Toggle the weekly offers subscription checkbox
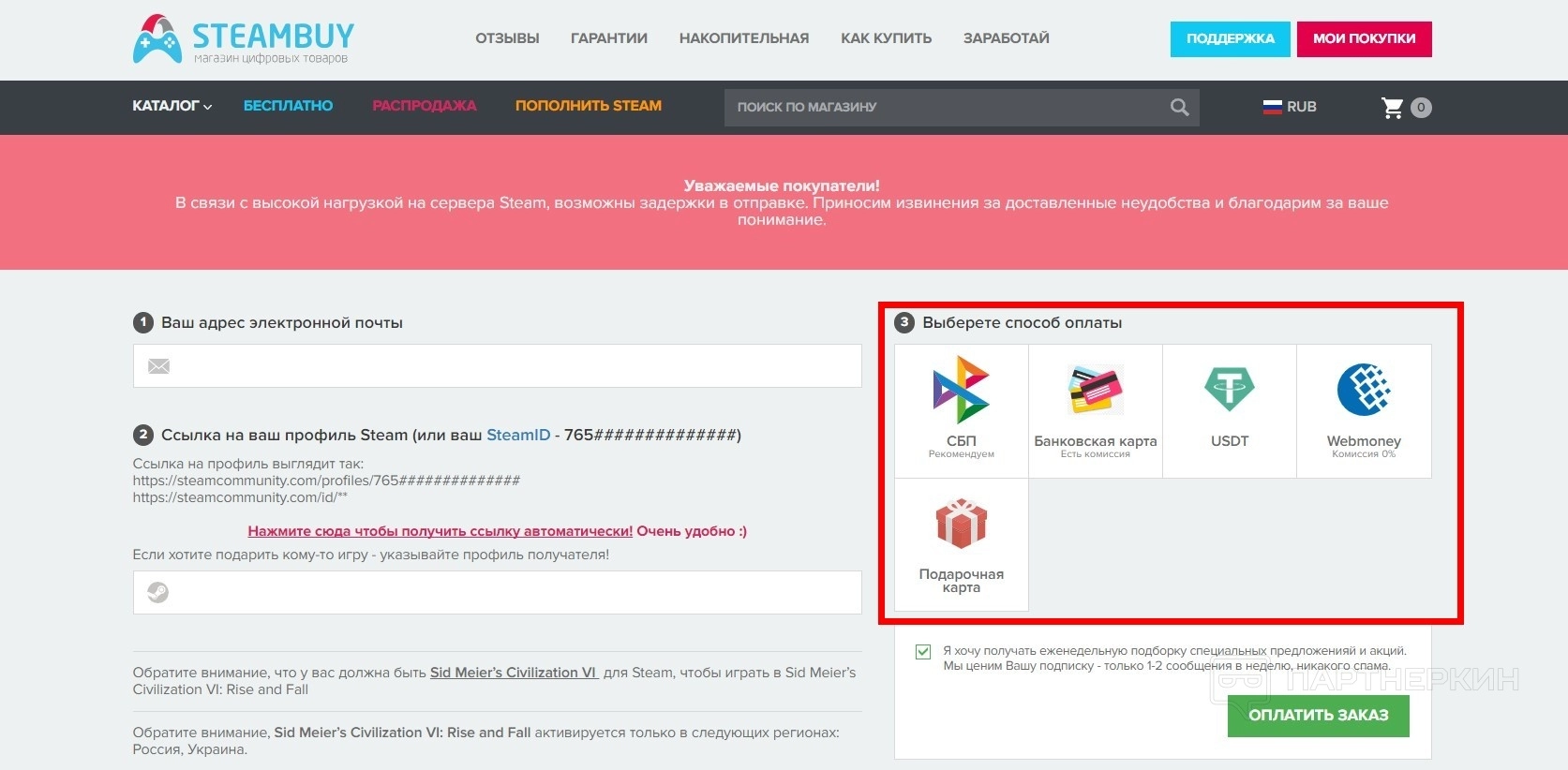 click(x=923, y=652)
